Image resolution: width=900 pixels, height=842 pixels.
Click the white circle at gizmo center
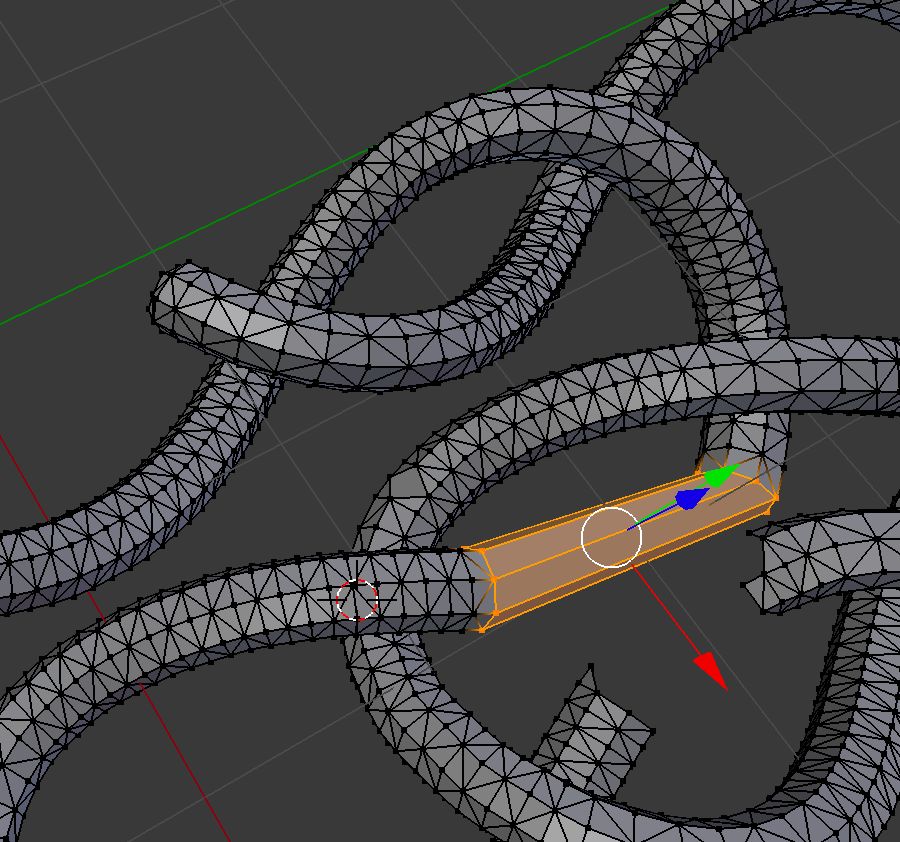[611, 537]
